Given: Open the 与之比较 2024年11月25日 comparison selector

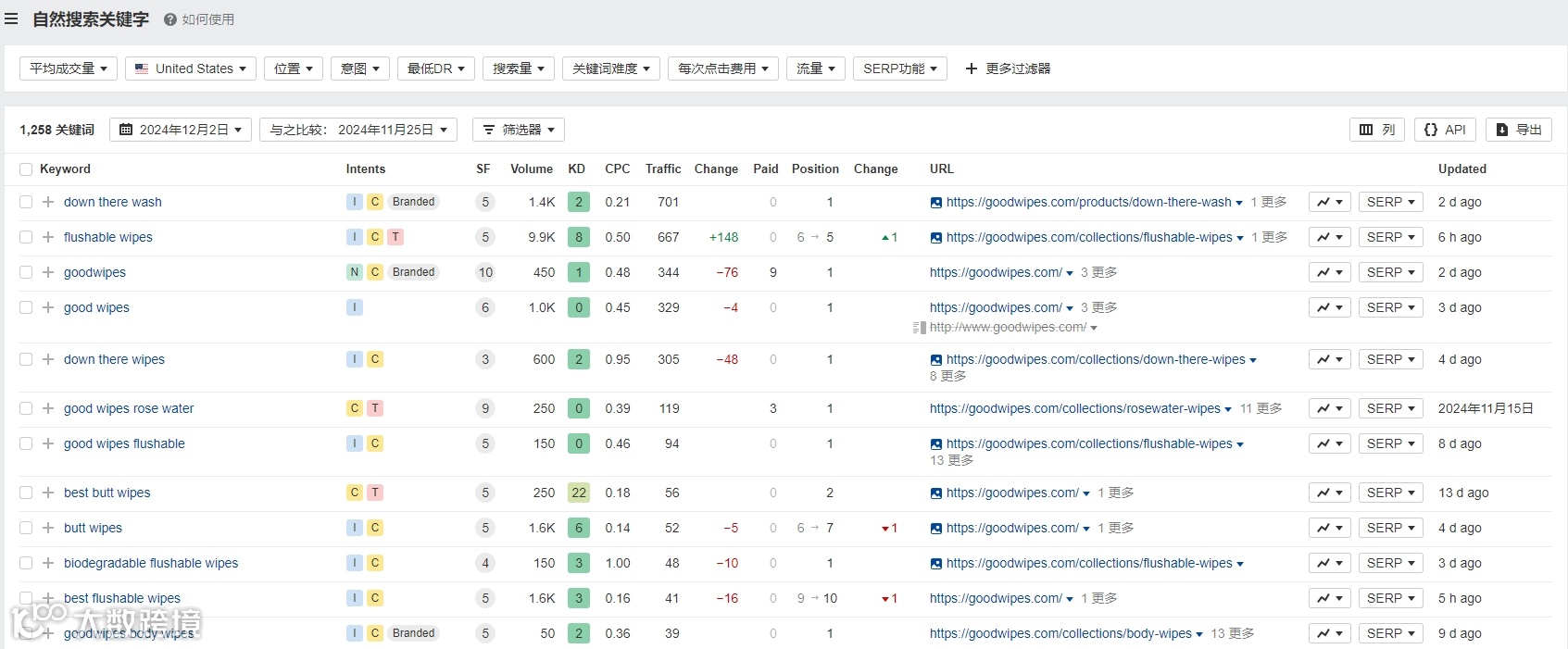Looking at the screenshot, I should pos(358,130).
